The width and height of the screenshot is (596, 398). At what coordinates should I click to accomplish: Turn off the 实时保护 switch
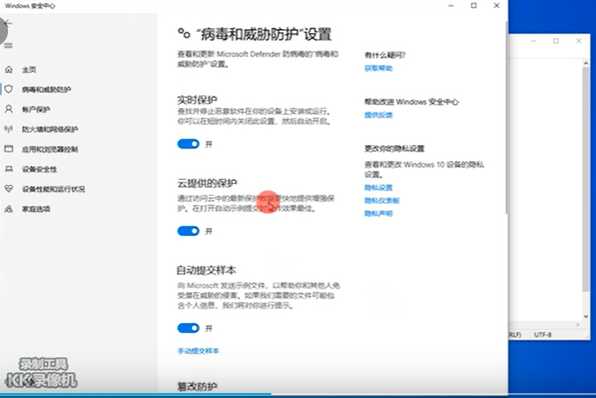pyautogui.click(x=188, y=144)
